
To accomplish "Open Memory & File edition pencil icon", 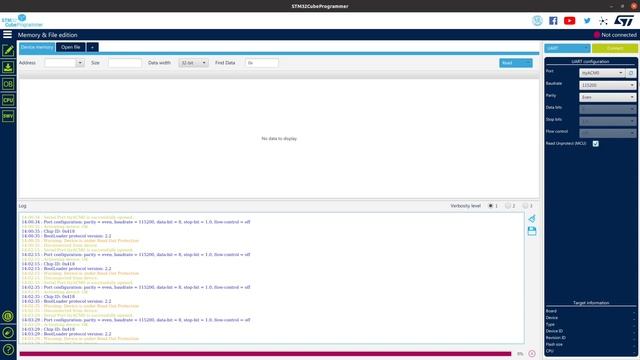I will coord(8,51).
